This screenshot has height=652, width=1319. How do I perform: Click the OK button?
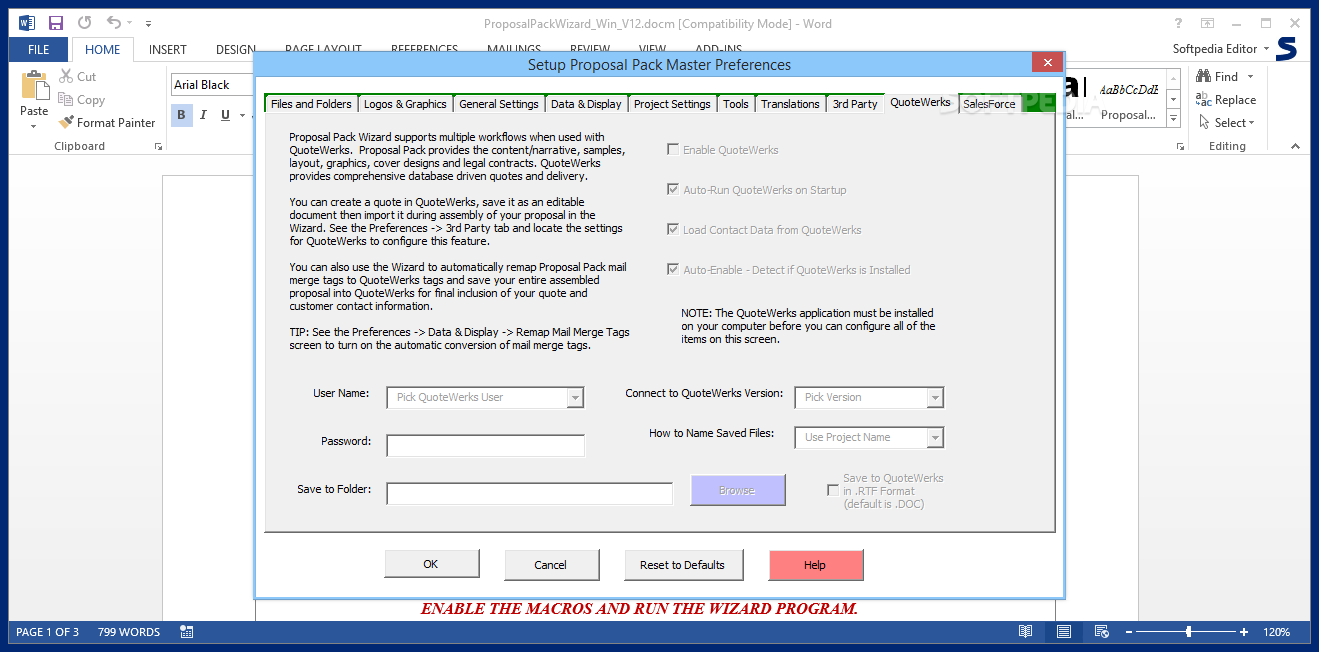[x=431, y=564]
